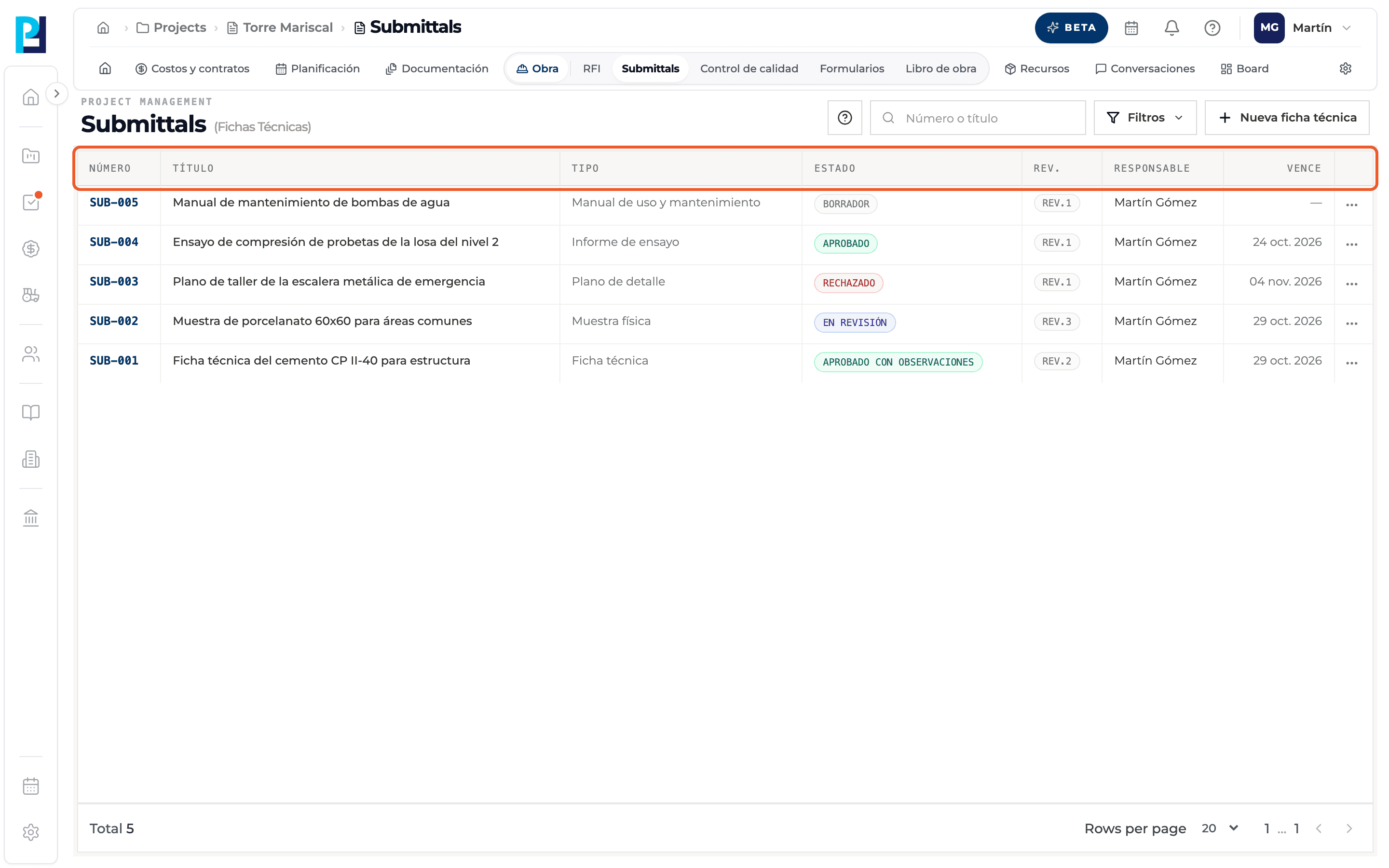Click Torre Mariscal breadcrumb link

pyautogui.click(x=280, y=27)
